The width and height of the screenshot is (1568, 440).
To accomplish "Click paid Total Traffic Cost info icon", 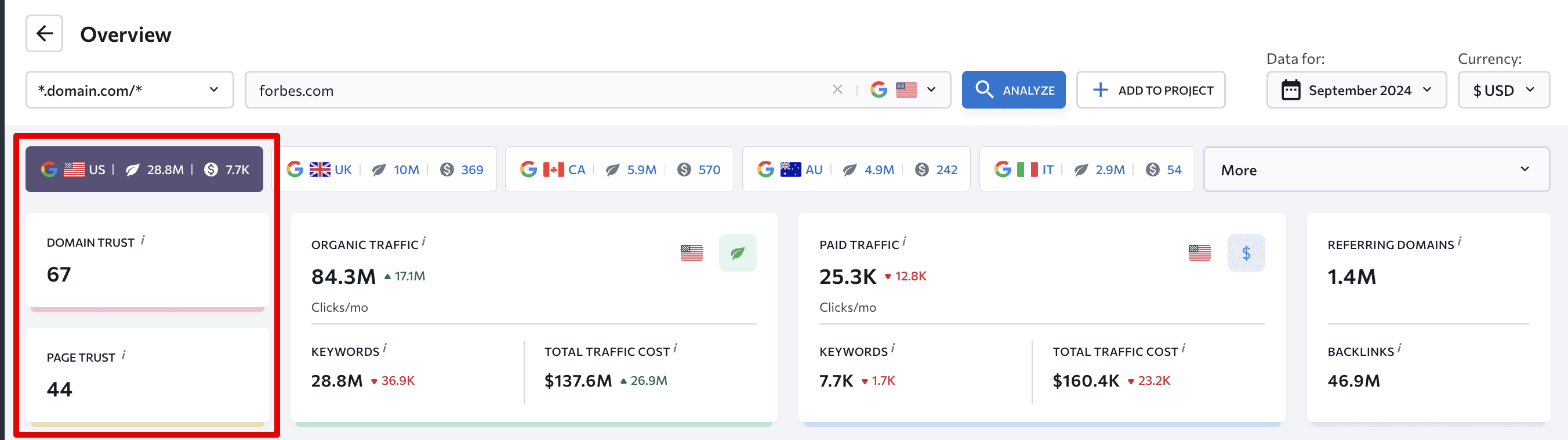I will (x=1184, y=349).
